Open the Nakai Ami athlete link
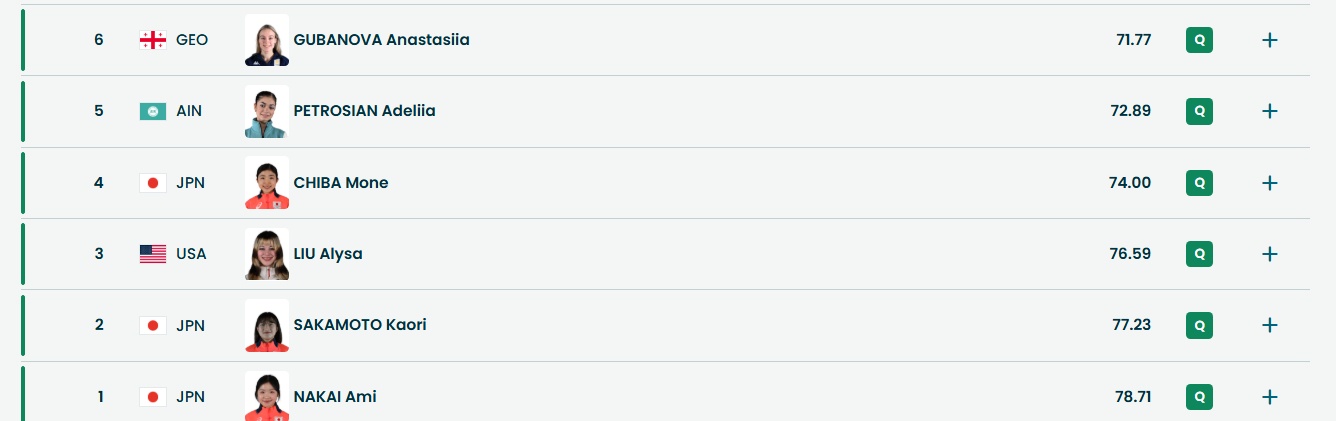The width and height of the screenshot is (1336, 421). coord(335,397)
